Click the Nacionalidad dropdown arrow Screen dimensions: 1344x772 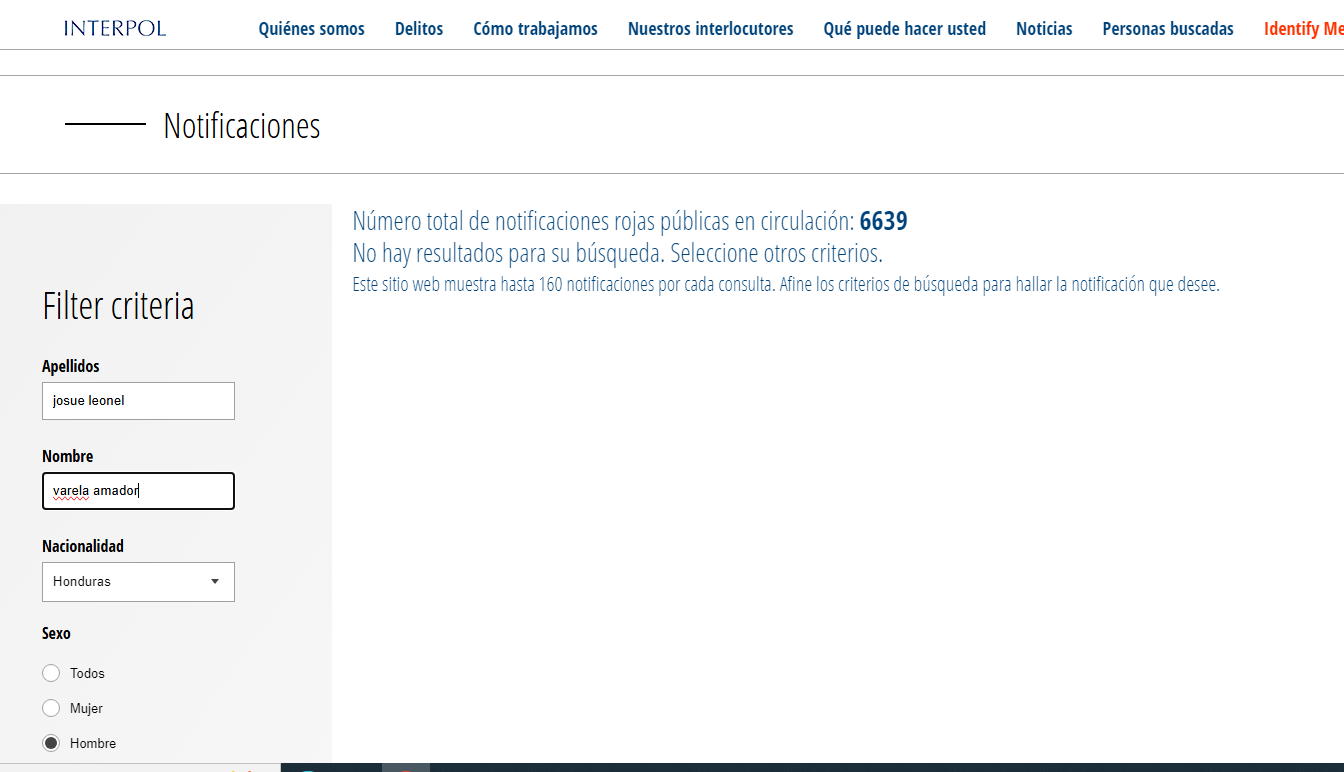(215, 582)
